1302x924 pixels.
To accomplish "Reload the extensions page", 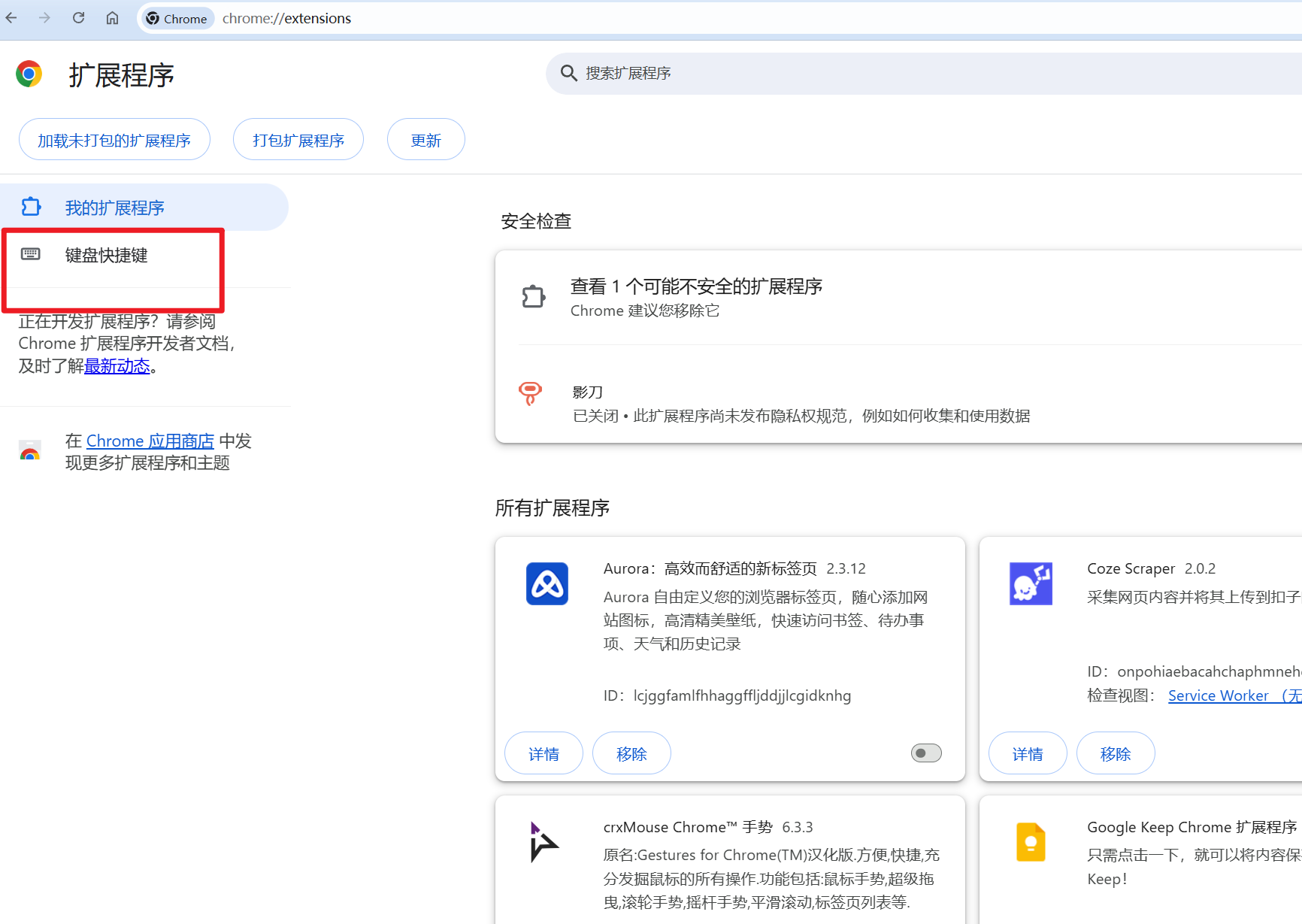I will (78, 18).
